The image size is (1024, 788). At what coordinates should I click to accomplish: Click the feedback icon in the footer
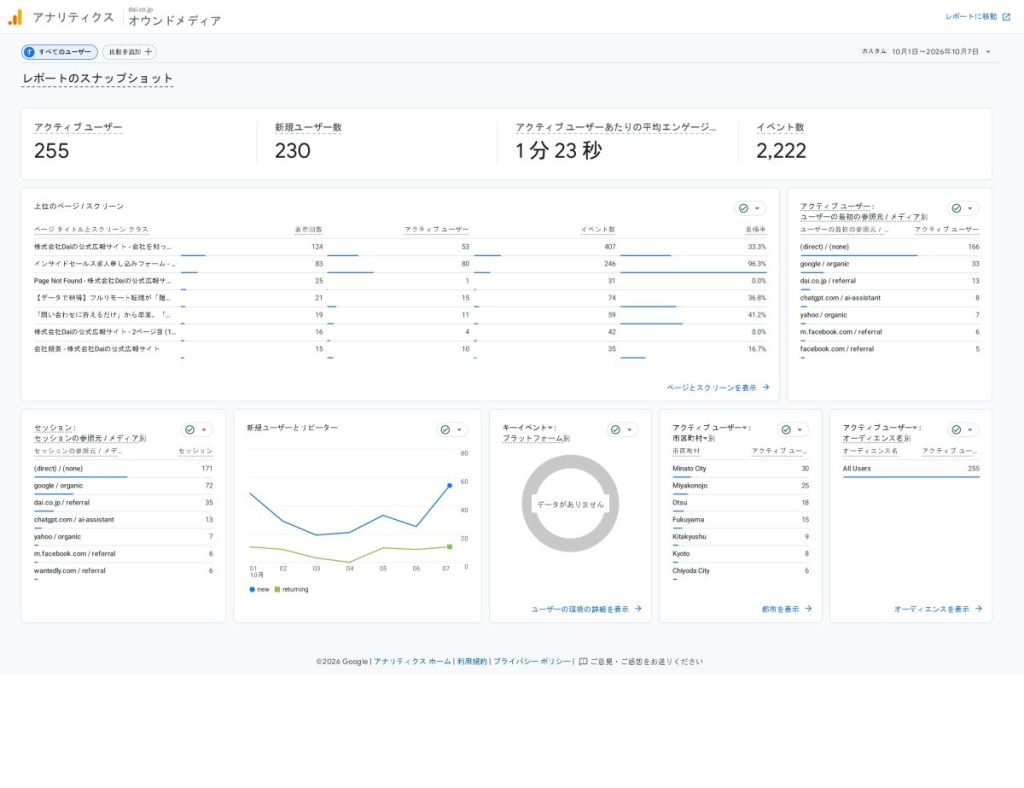click(x=583, y=661)
